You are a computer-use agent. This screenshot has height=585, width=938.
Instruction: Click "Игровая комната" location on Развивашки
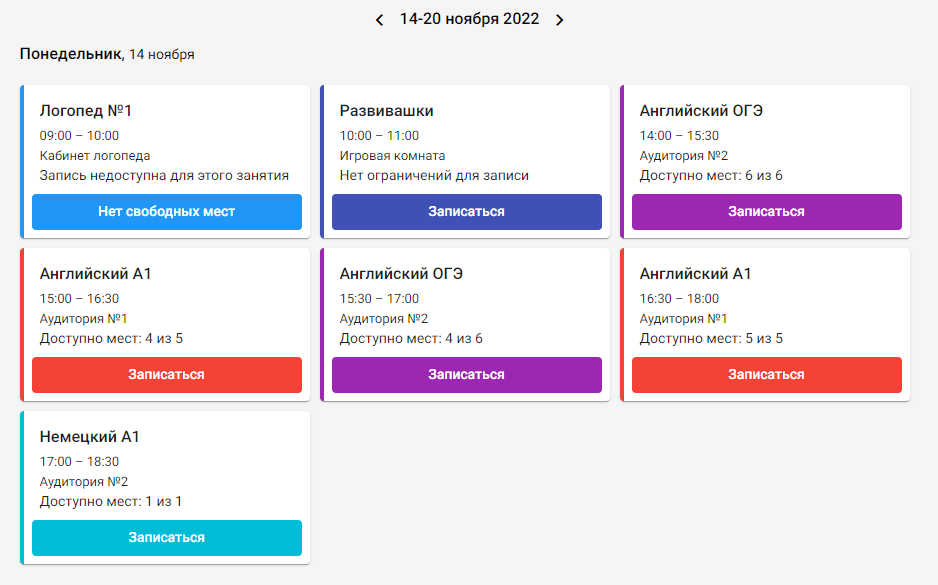(x=392, y=156)
